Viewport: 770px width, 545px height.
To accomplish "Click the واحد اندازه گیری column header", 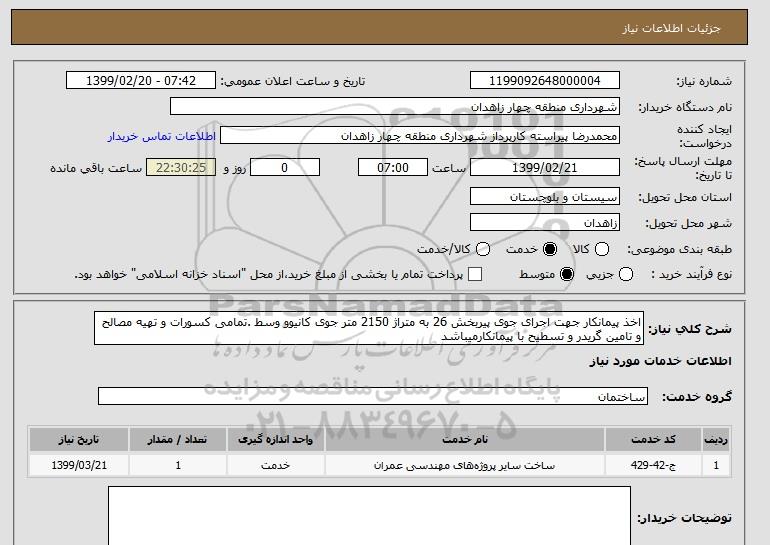I will (x=275, y=439).
